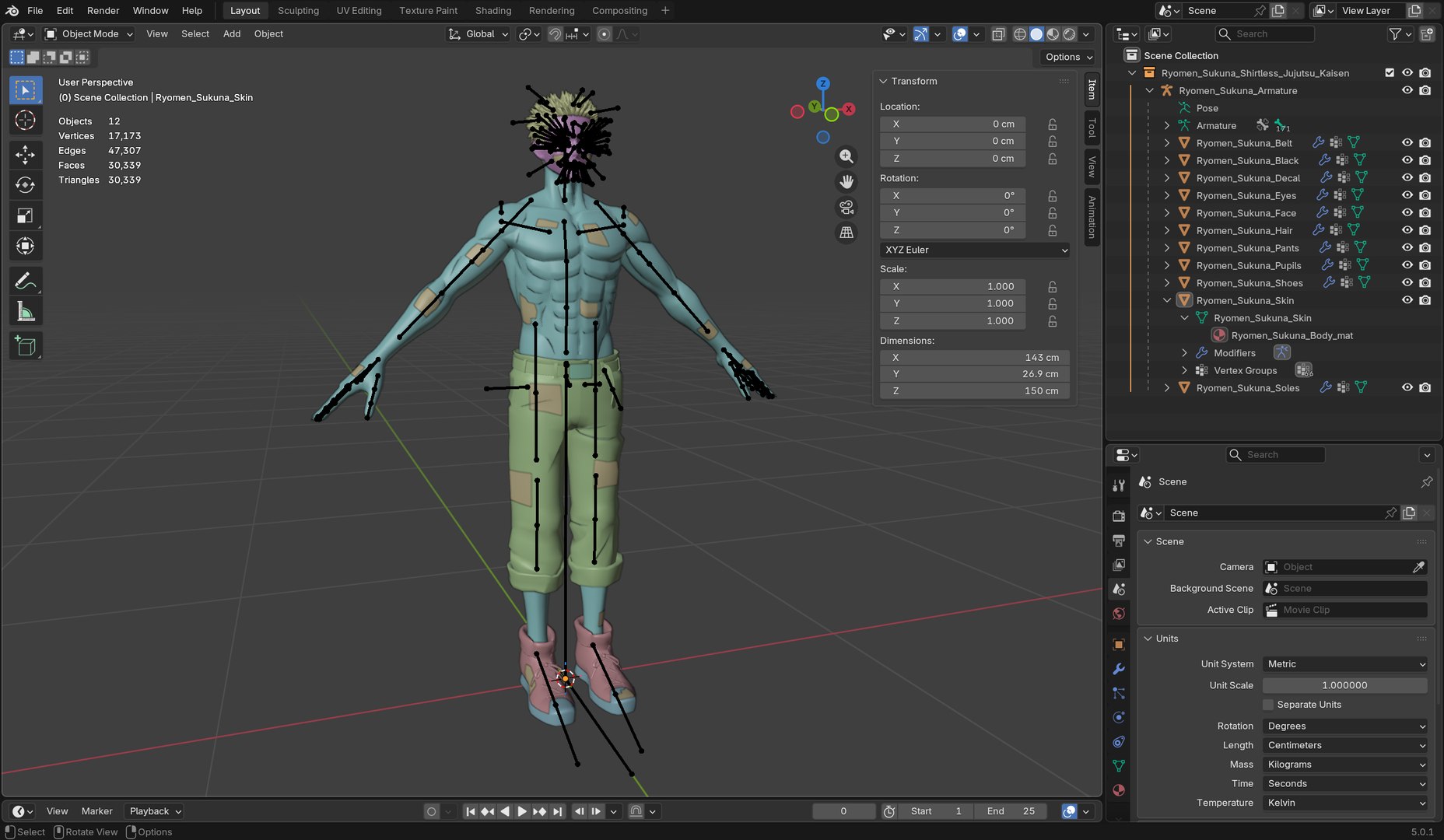This screenshot has height=840, width=1444.
Task: Hide Ryomen_Sukuna_Belt in viewport
Action: (1407, 143)
